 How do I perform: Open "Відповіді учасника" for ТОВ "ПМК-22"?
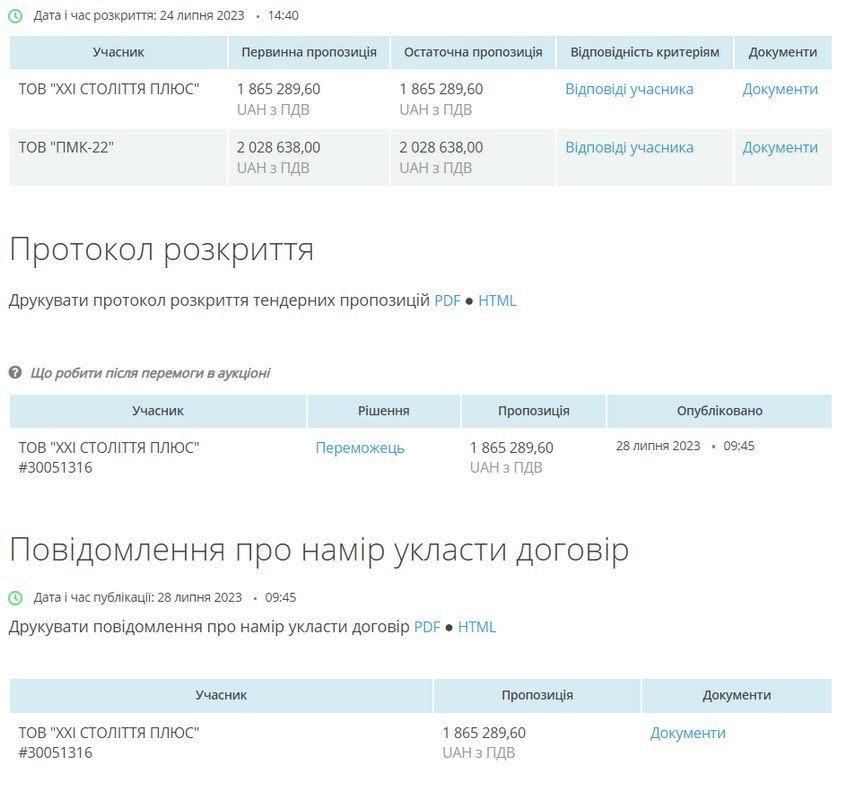pos(631,147)
